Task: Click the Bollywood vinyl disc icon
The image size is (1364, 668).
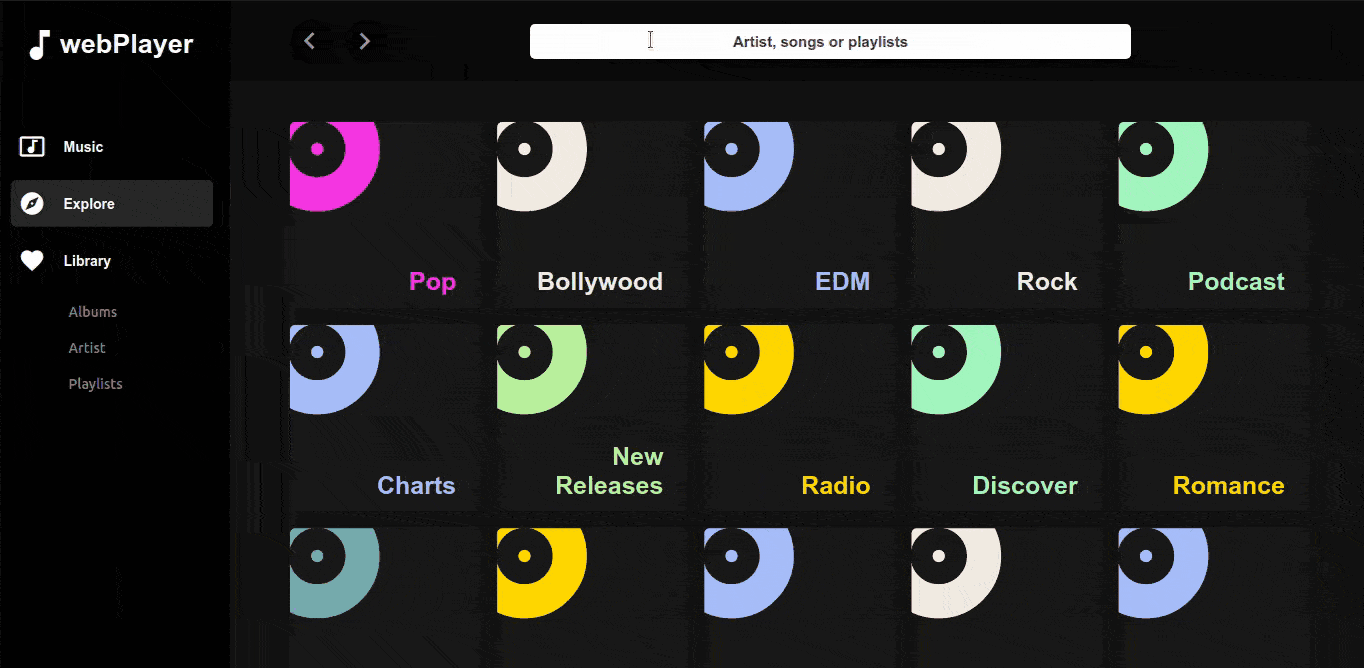Action: pyautogui.click(x=541, y=166)
